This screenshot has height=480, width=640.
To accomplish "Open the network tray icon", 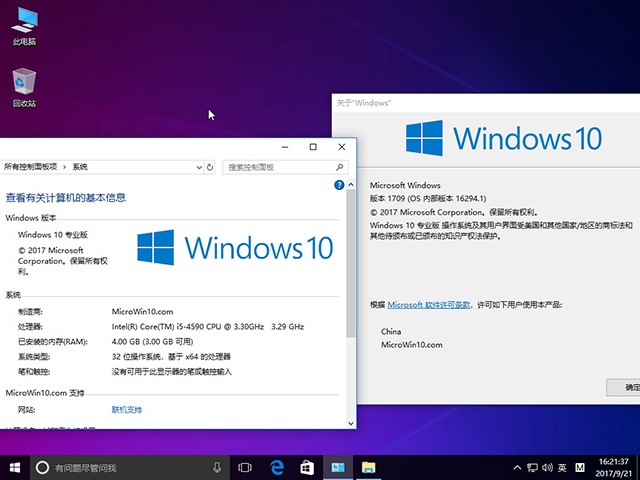I will pyautogui.click(x=532, y=467).
